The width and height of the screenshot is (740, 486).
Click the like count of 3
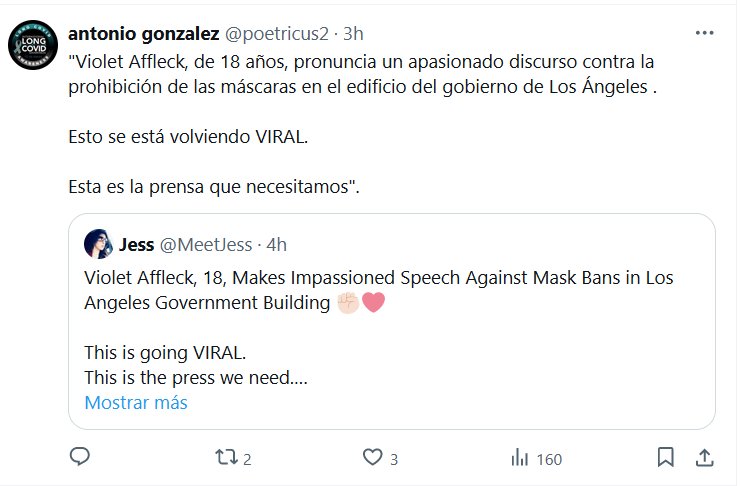(394, 459)
